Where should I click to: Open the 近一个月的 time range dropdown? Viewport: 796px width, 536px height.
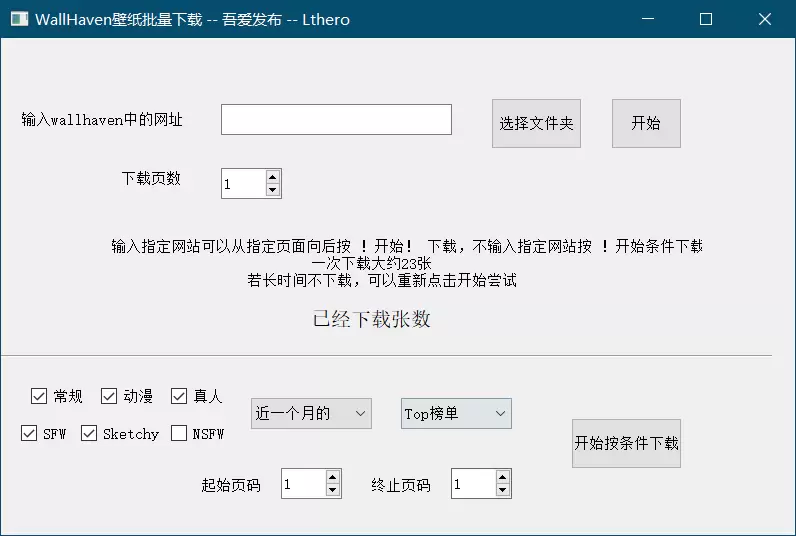(x=311, y=414)
